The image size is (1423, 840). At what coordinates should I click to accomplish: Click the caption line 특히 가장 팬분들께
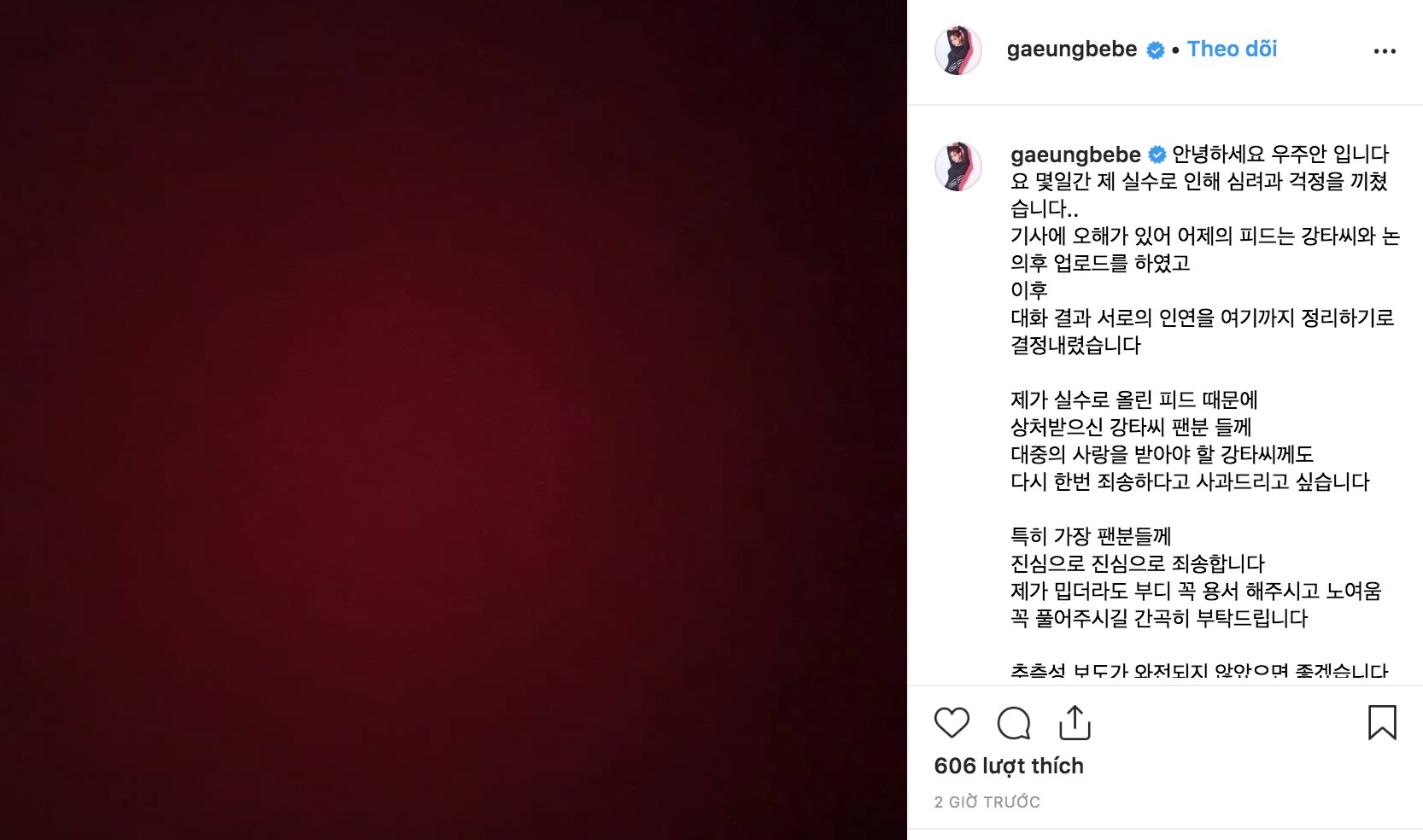pos(1091,536)
